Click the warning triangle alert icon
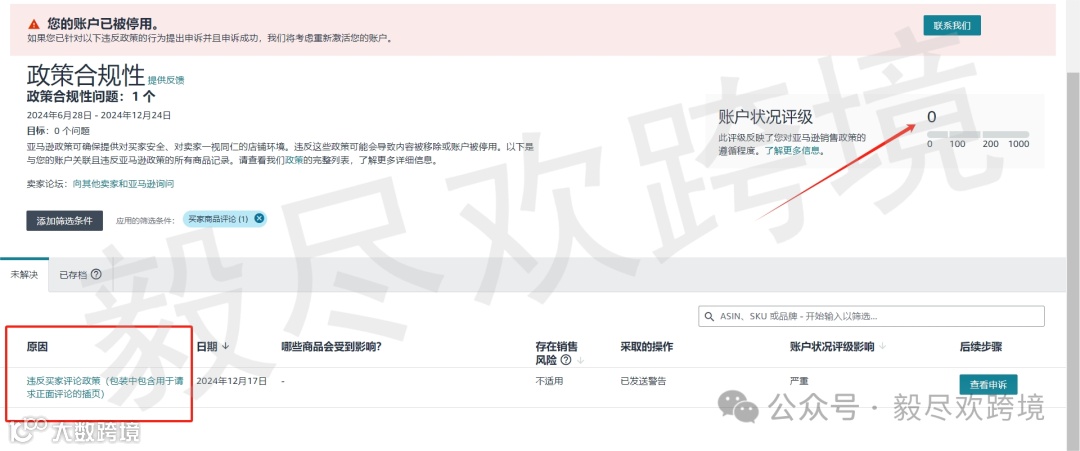The height and width of the screenshot is (451, 1080). tap(34, 24)
